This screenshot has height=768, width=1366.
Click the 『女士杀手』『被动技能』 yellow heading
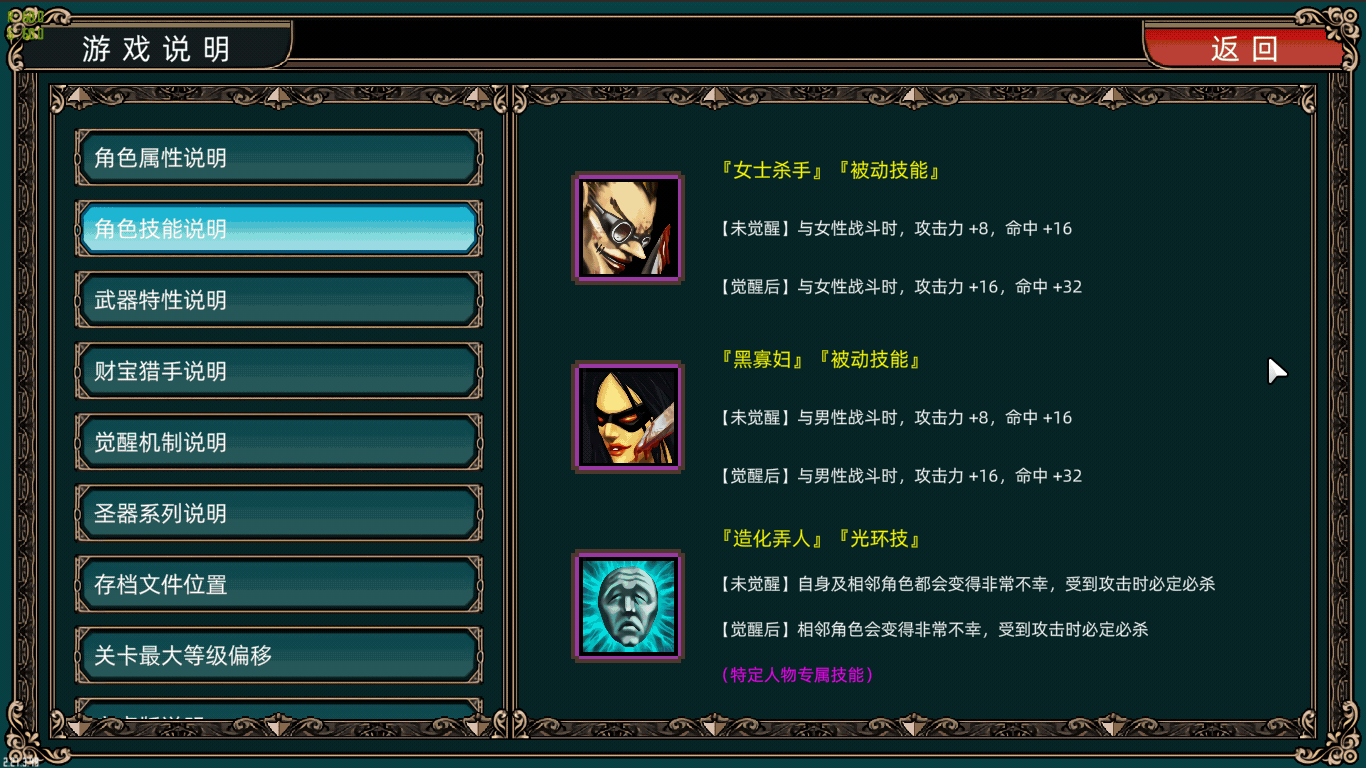tap(830, 170)
